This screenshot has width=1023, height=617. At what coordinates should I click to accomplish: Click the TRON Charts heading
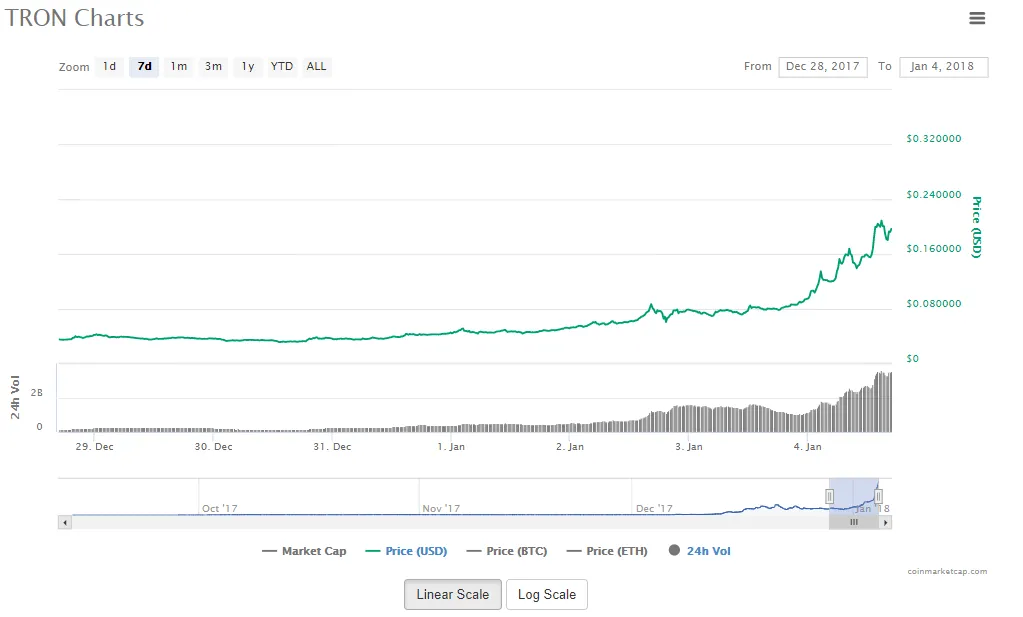(74, 18)
